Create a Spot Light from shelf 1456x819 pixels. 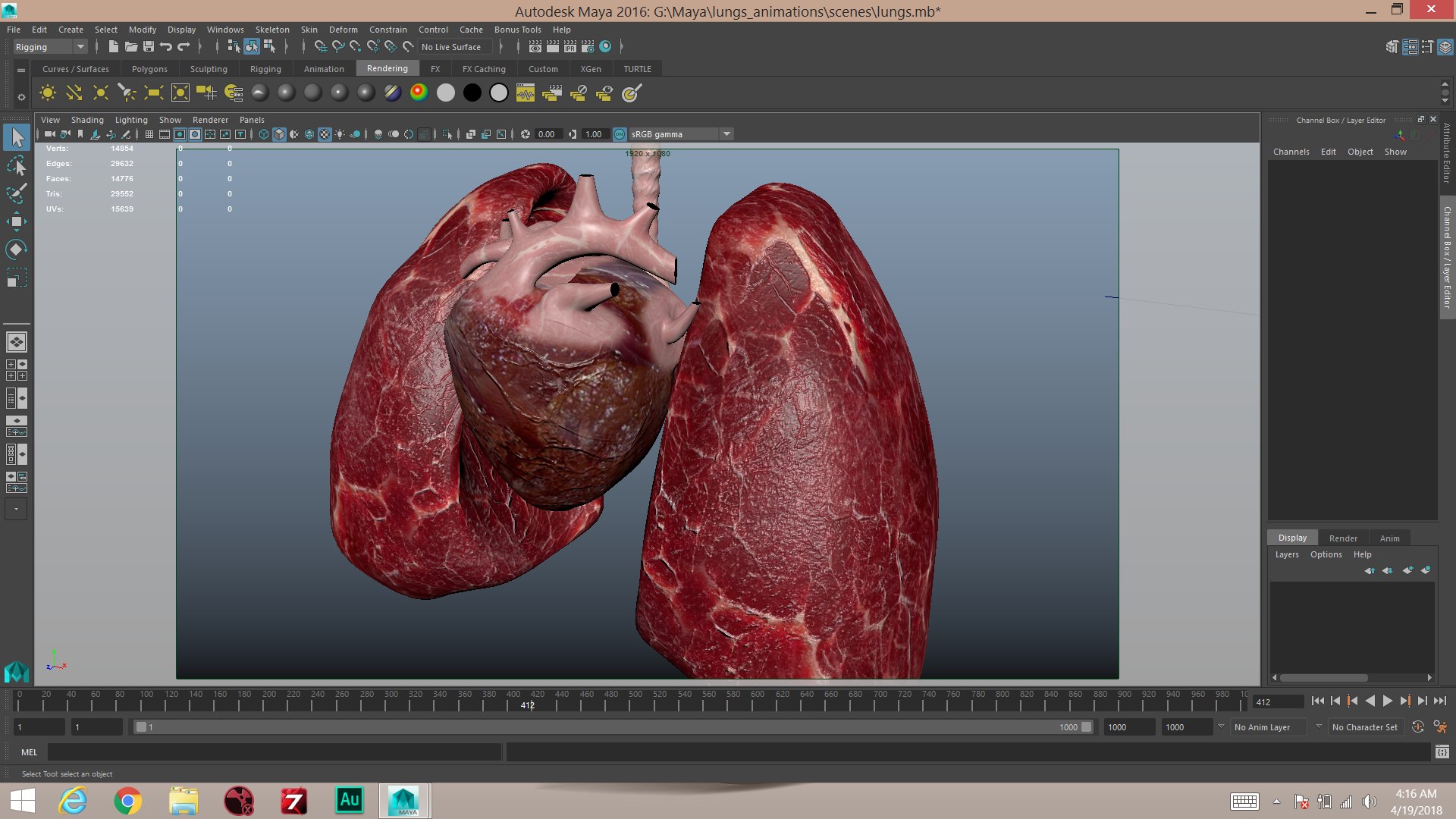(x=127, y=93)
